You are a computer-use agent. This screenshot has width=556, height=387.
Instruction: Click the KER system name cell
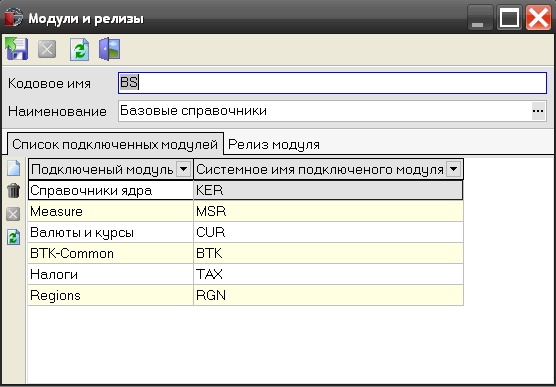pyautogui.click(x=328, y=190)
